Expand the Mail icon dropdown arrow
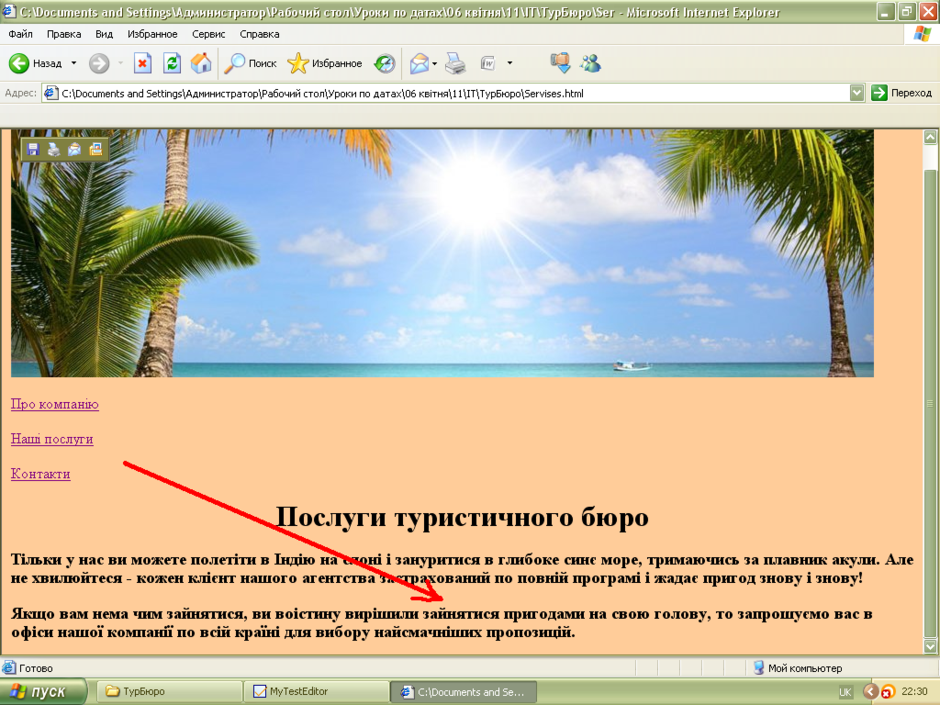The width and height of the screenshot is (940, 705). (x=435, y=63)
